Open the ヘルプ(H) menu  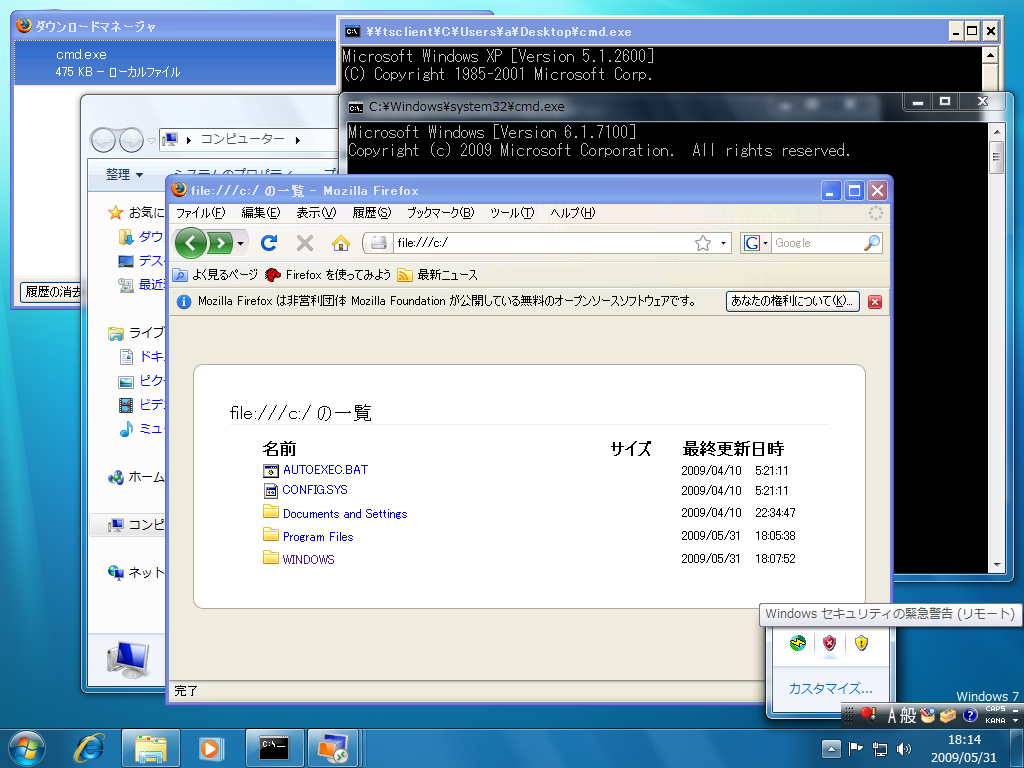(573, 213)
